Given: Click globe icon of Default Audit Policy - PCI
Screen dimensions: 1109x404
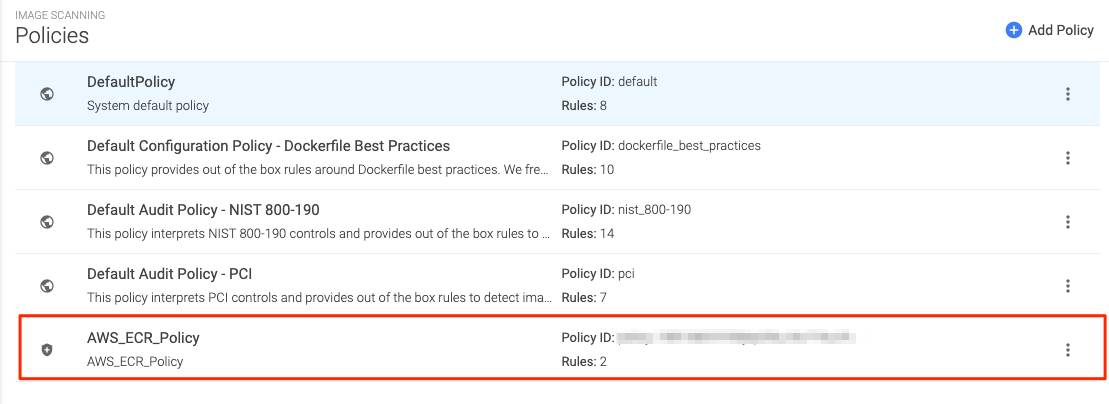Looking at the screenshot, I should [46, 286].
